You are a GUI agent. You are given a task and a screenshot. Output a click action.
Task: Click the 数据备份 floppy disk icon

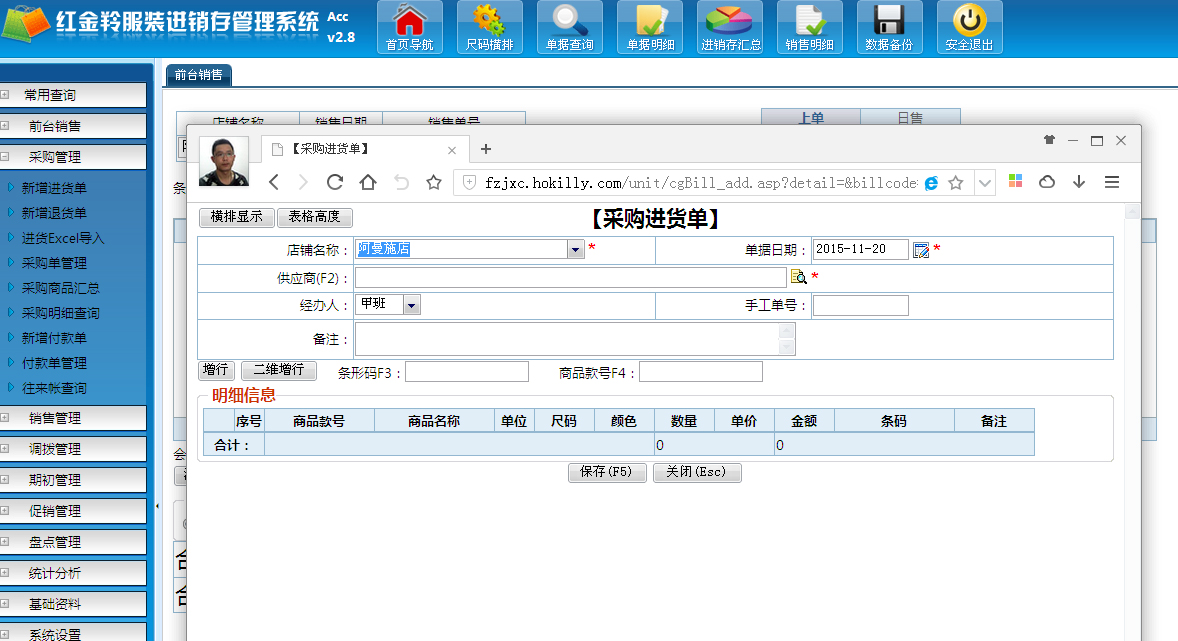click(889, 22)
